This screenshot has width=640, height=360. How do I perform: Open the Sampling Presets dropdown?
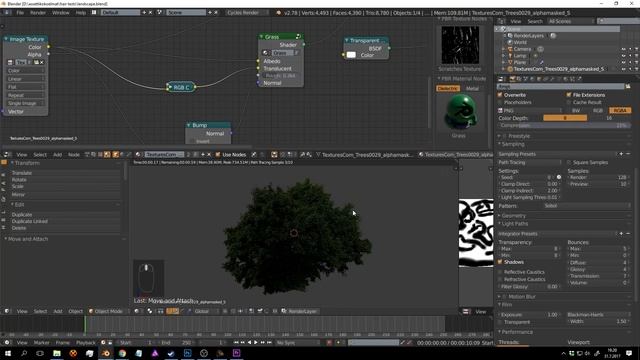point(557,154)
